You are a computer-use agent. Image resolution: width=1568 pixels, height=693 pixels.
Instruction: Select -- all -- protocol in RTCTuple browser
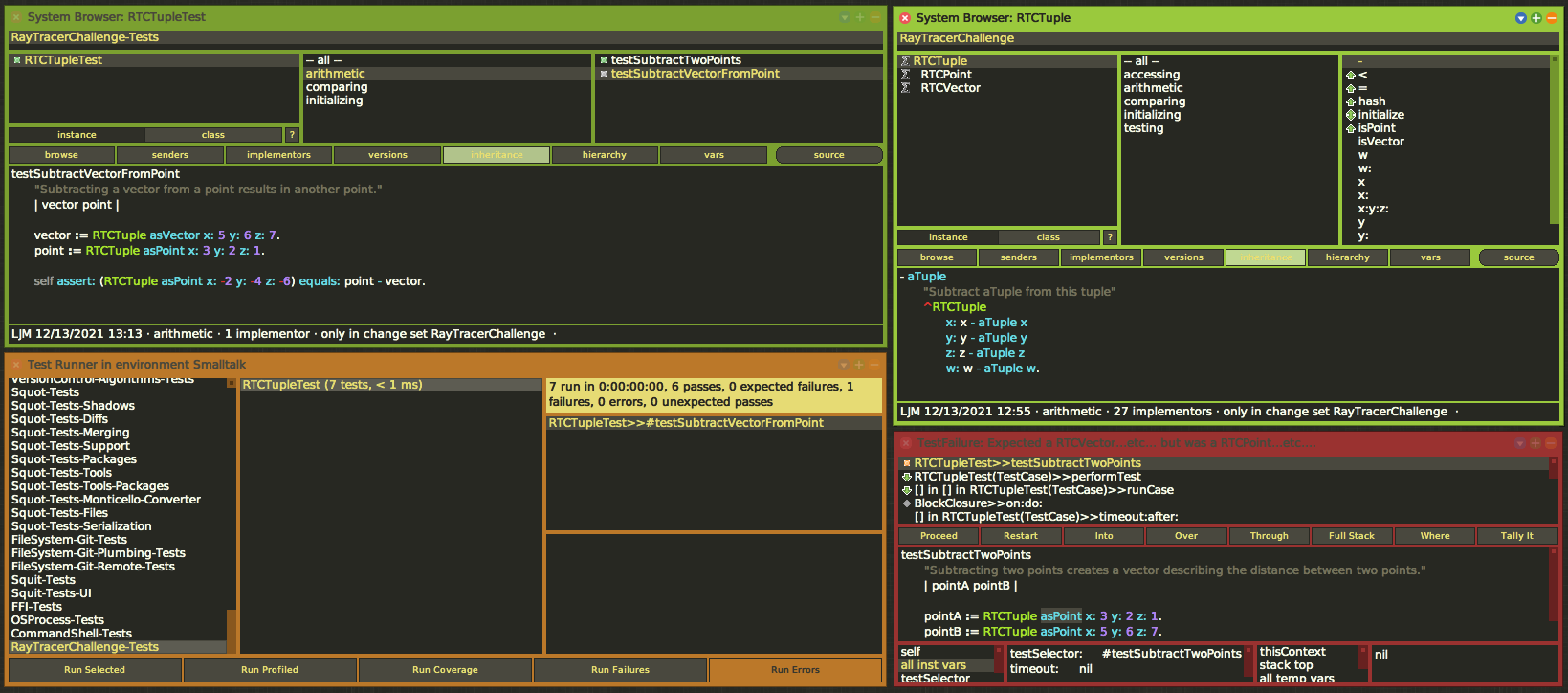click(1228, 61)
